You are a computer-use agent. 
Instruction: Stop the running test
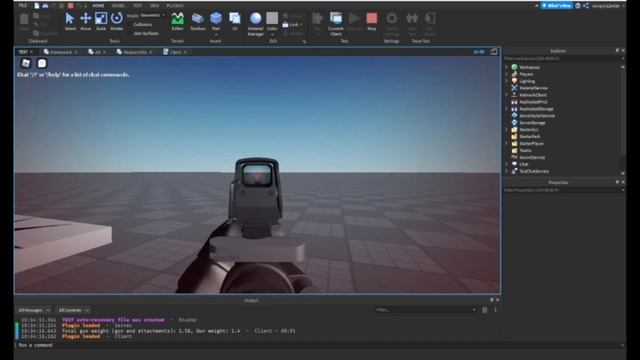click(x=371, y=21)
